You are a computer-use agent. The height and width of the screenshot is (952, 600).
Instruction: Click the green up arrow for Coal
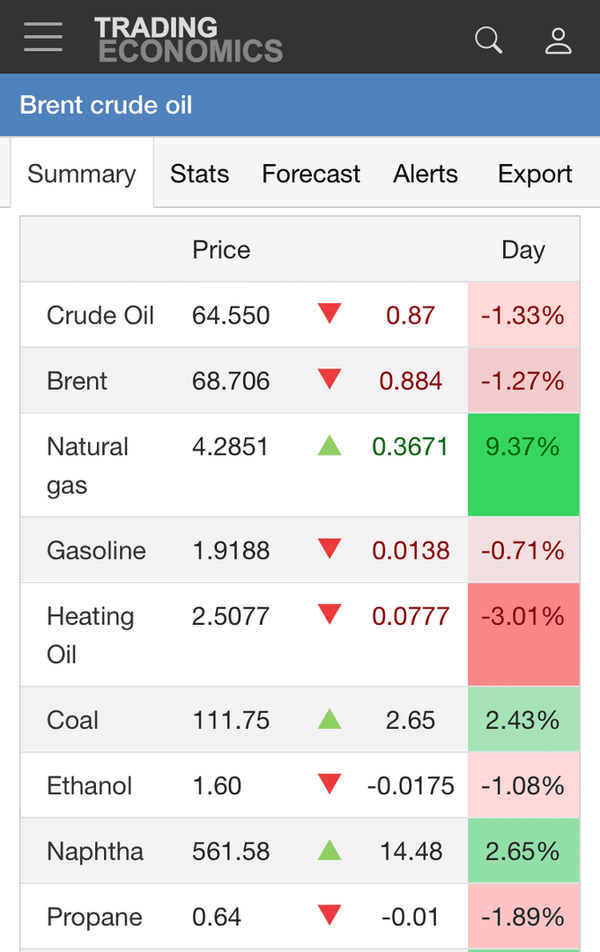[329, 719]
